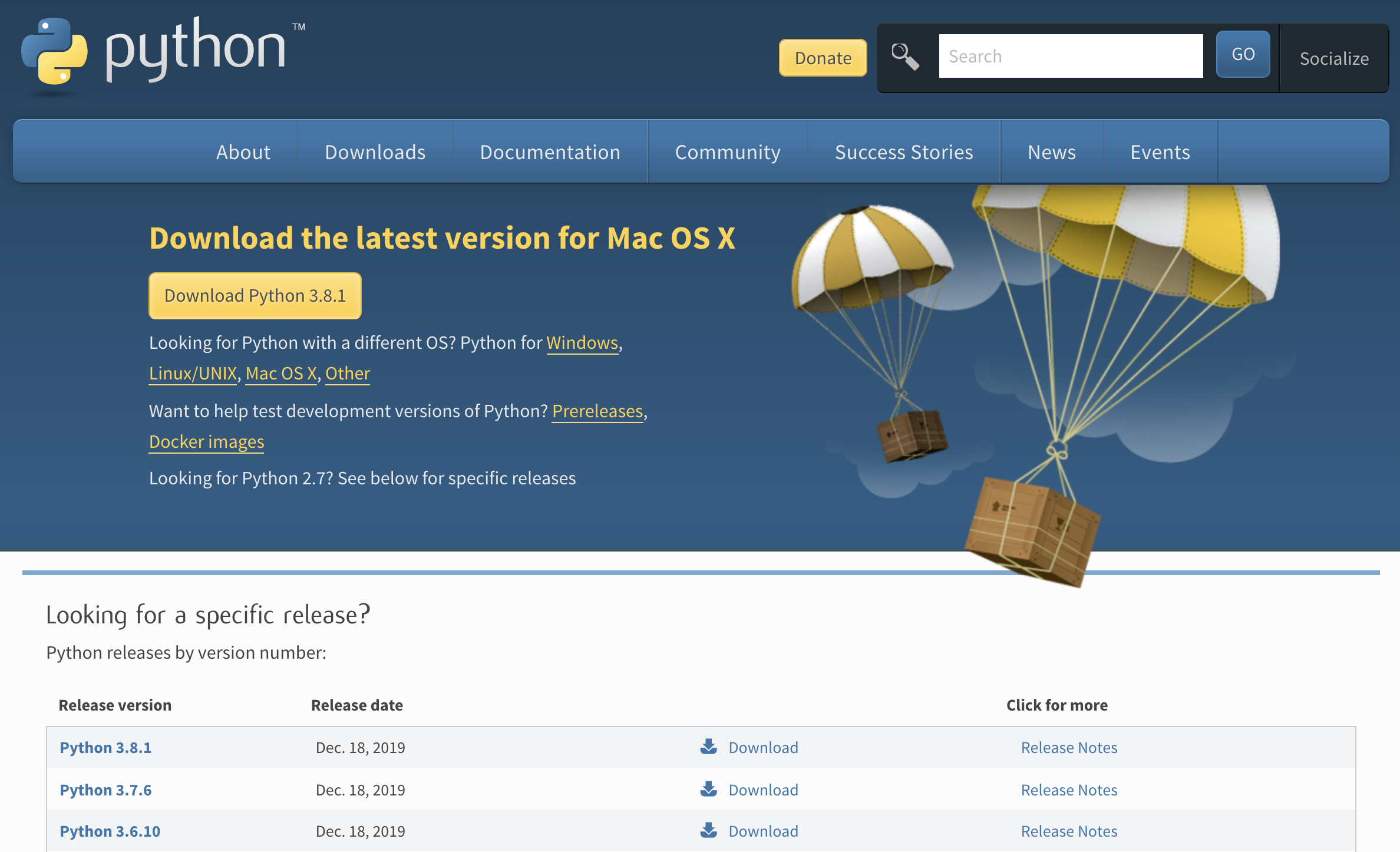
Task: Open the Documentation menu
Action: click(x=550, y=152)
